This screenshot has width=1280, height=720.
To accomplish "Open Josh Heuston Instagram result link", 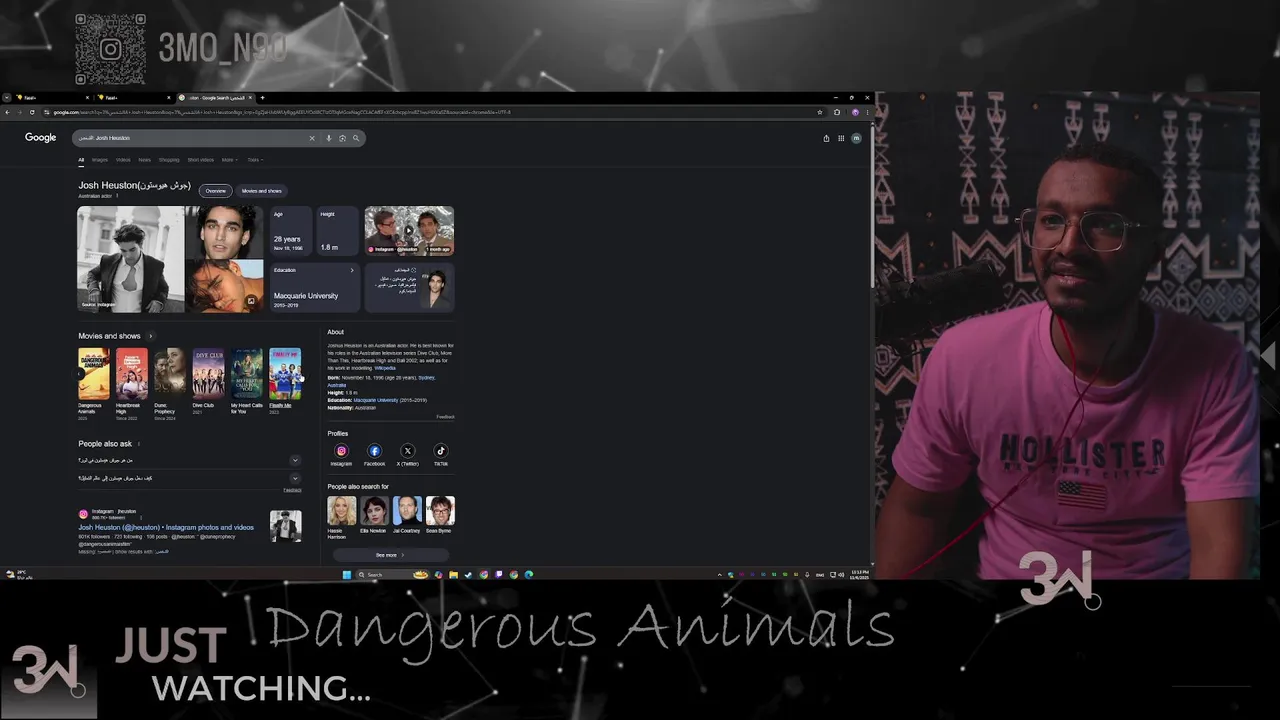I will [166, 527].
